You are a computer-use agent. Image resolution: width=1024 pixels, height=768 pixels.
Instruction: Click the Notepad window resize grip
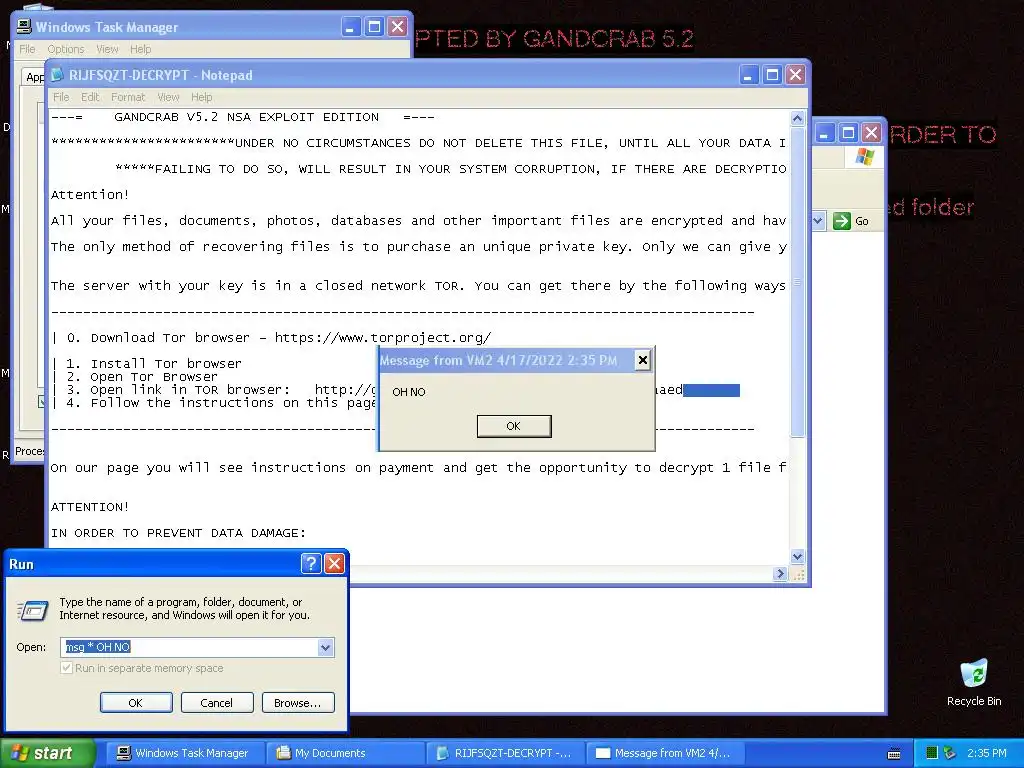tap(798, 574)
